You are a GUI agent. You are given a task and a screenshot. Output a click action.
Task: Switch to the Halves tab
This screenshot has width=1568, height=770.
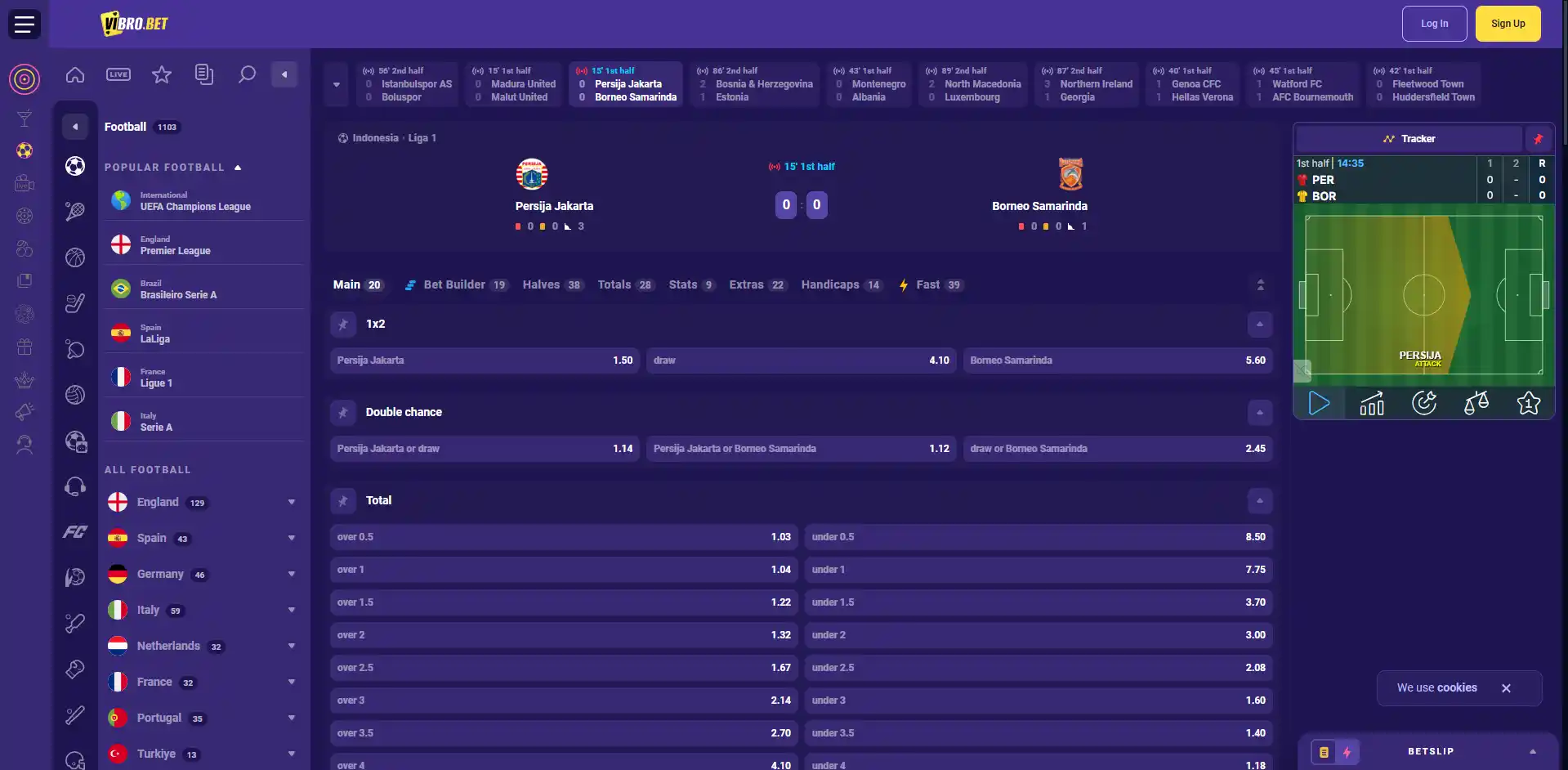point(552,284)
